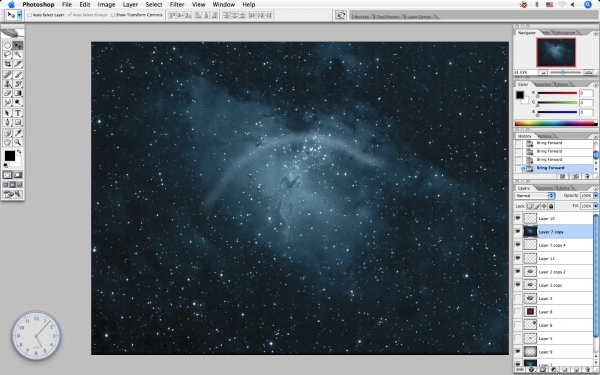The height and width of the screenshot is (375, 600).
Task: Click the foreground color swatch in toolbox
Action: [x=10, y=156]
